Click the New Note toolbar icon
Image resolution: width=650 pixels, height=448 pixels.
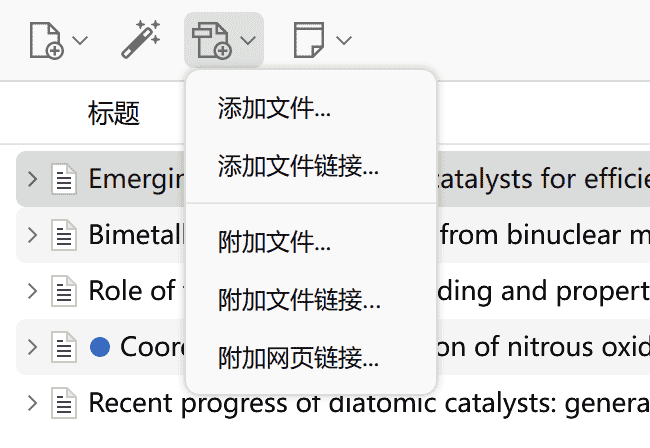[309, 40]
